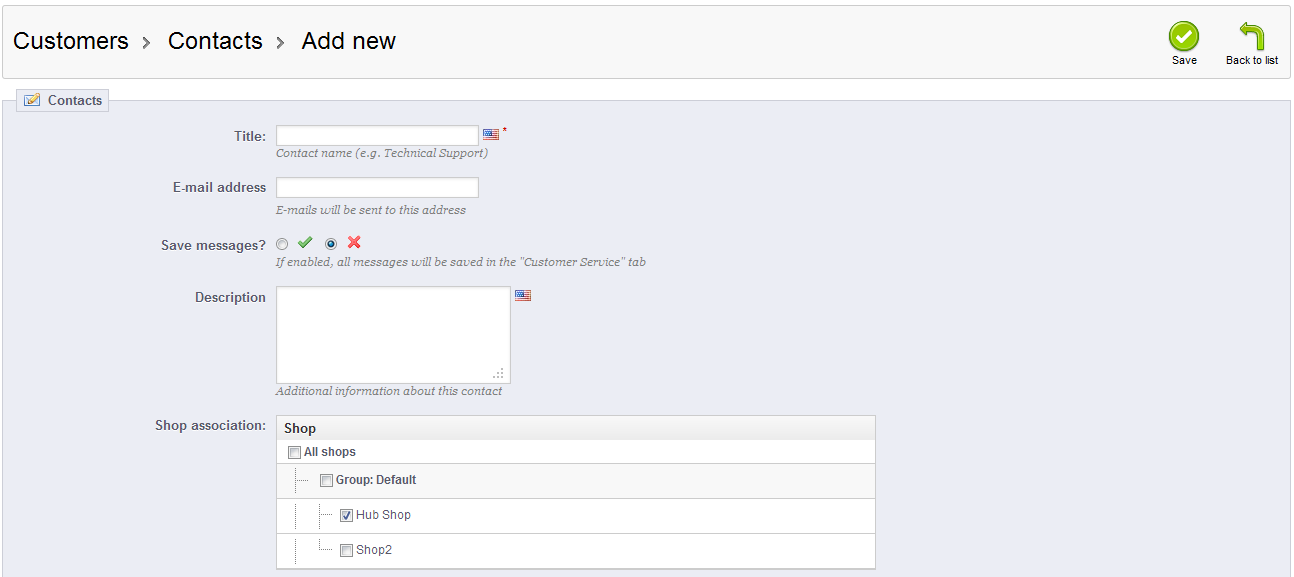Open the translation flag beside the Title field
Image resolution: width=1294 pixels, height=577 pixels.
(491, 133)
